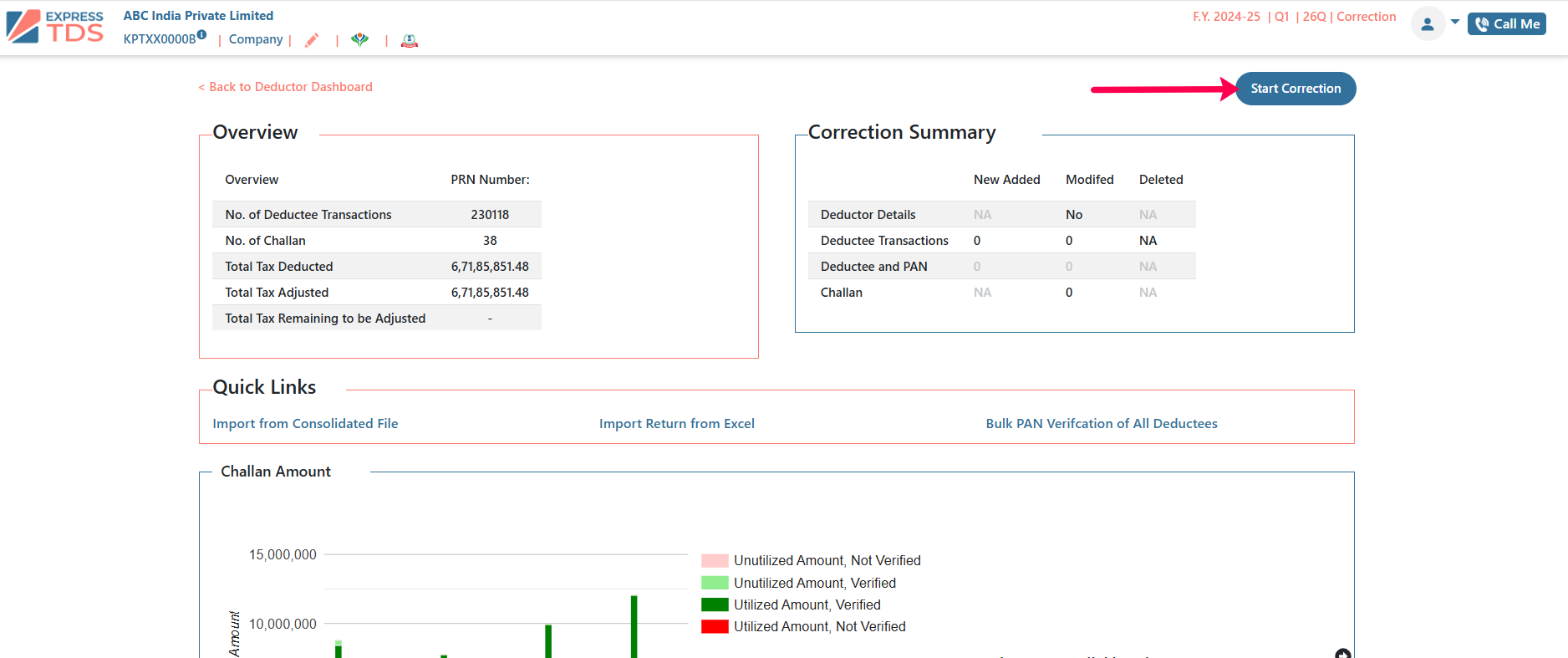Click the 15,000,000 axis label

[283, 554]
